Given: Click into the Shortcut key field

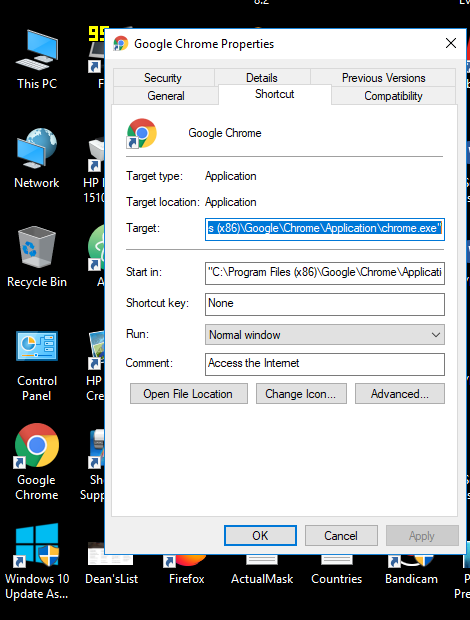Looking at the screenshot, I should pyautogui.click(x=325, y=304).
